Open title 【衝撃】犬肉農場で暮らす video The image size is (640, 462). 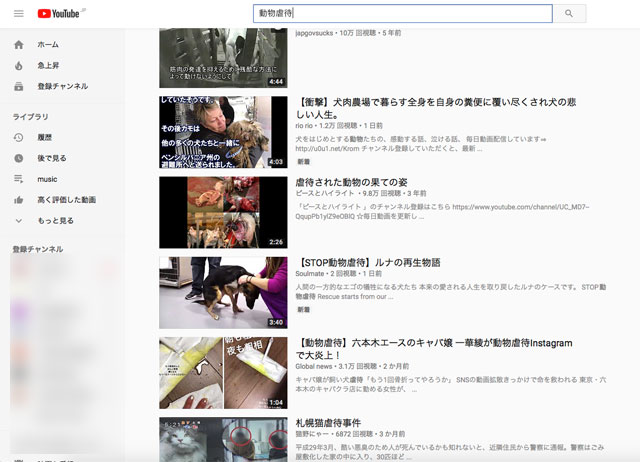click(x=436, y=108)
